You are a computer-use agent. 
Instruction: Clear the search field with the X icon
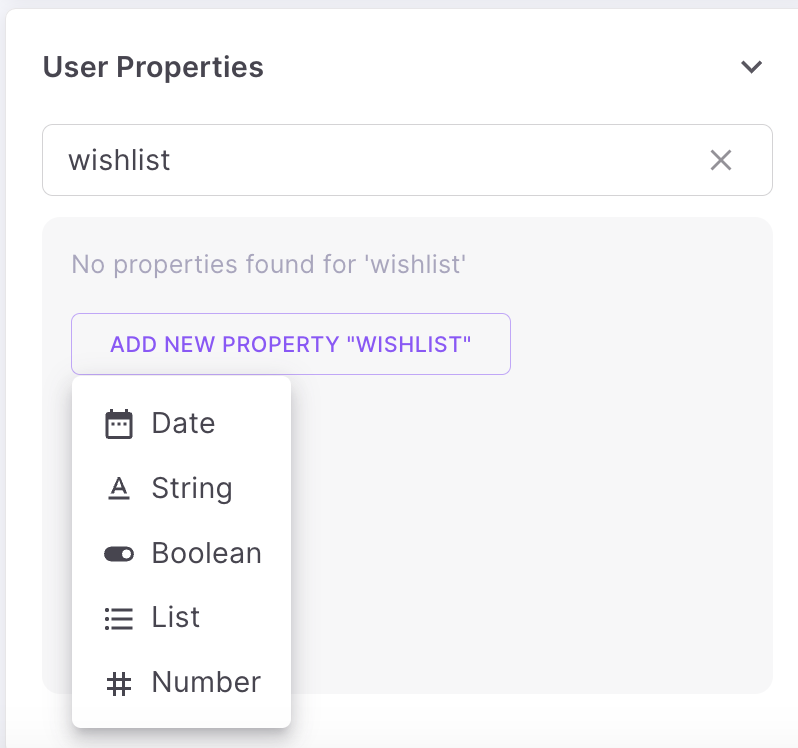[721, 160]
